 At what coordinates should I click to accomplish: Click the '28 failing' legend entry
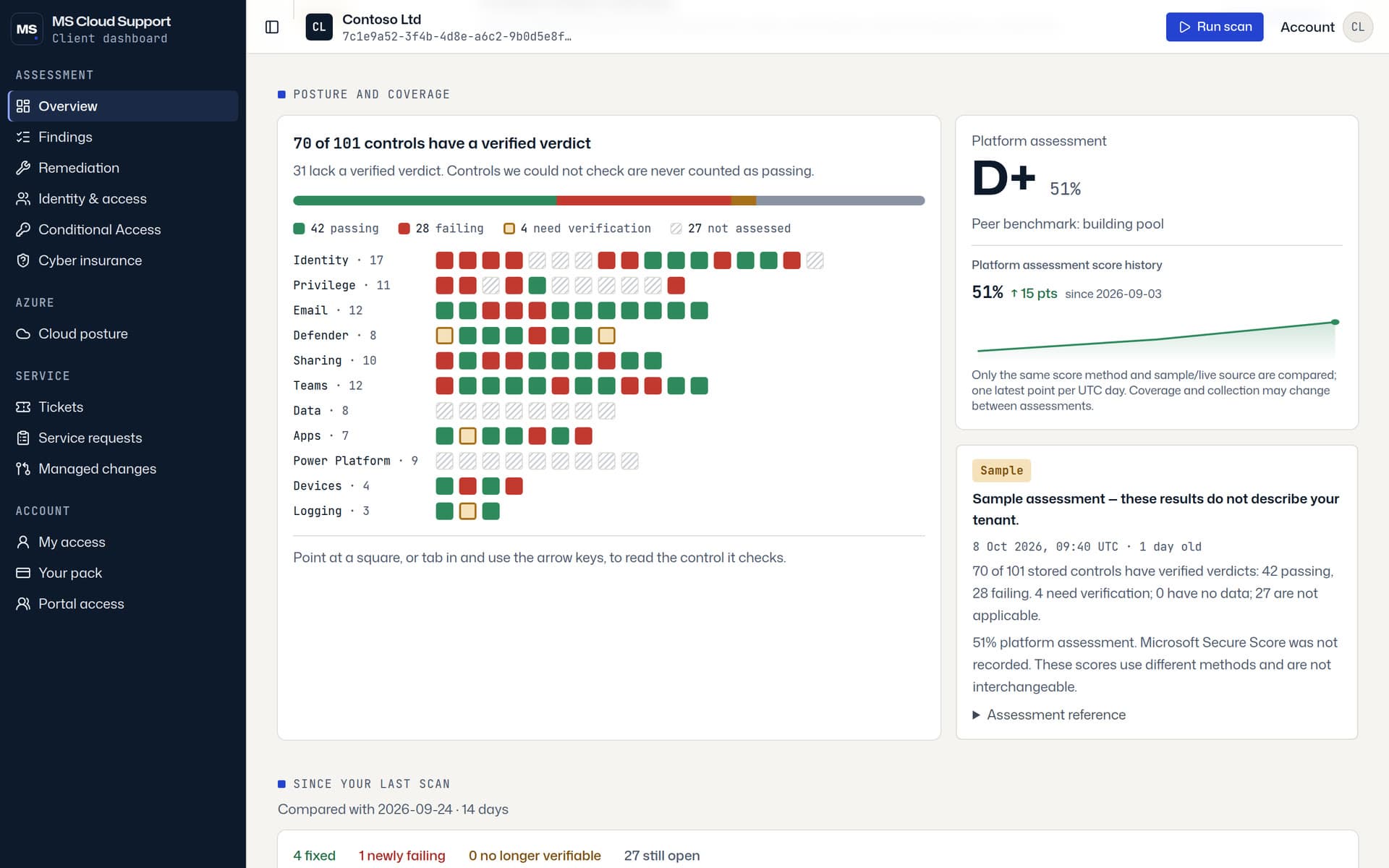(x=441, y=229)
